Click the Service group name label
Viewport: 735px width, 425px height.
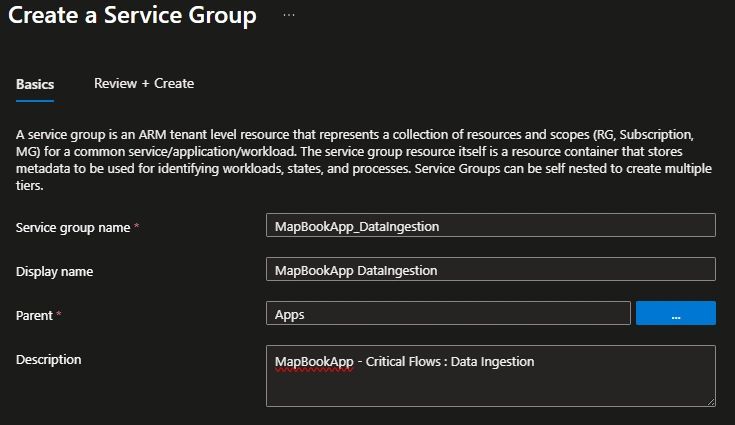tap(73, 228)
